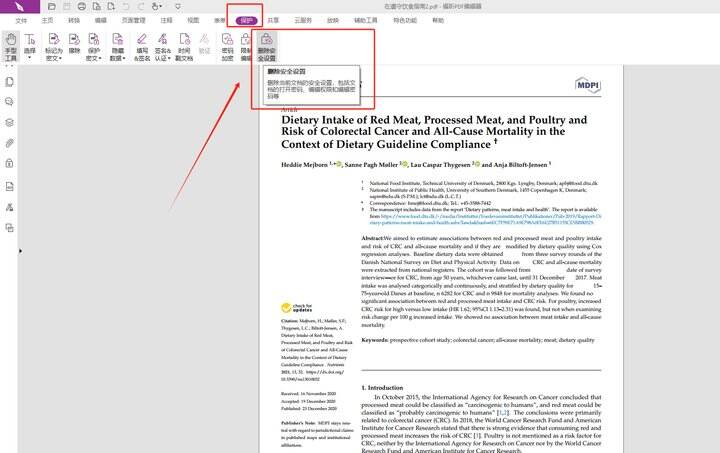Click the blue food.dtu.dk URL in the footnote
The width and height of the screenshot is (720, 453).
[x=487, y=219]
